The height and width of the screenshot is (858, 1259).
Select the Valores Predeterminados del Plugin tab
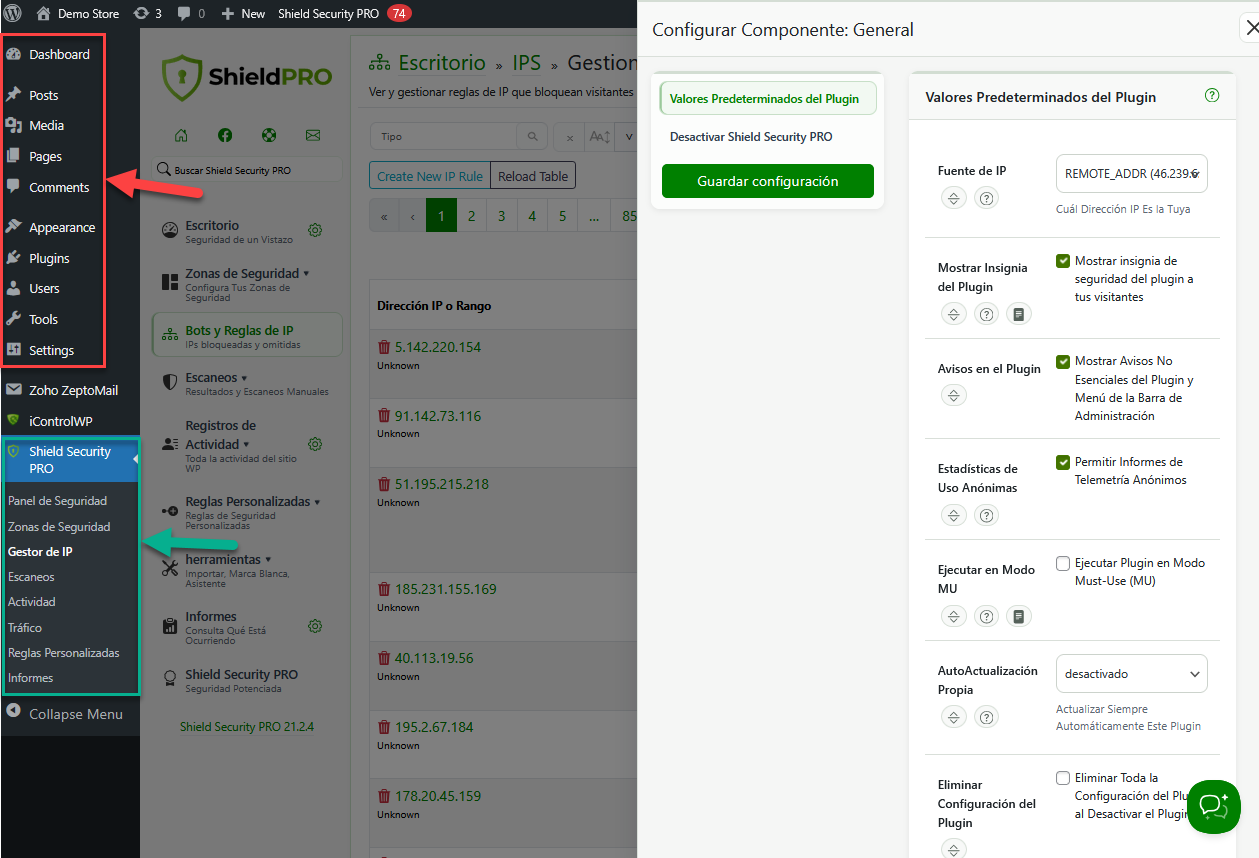pyautogui.click(x=767, y=98)
